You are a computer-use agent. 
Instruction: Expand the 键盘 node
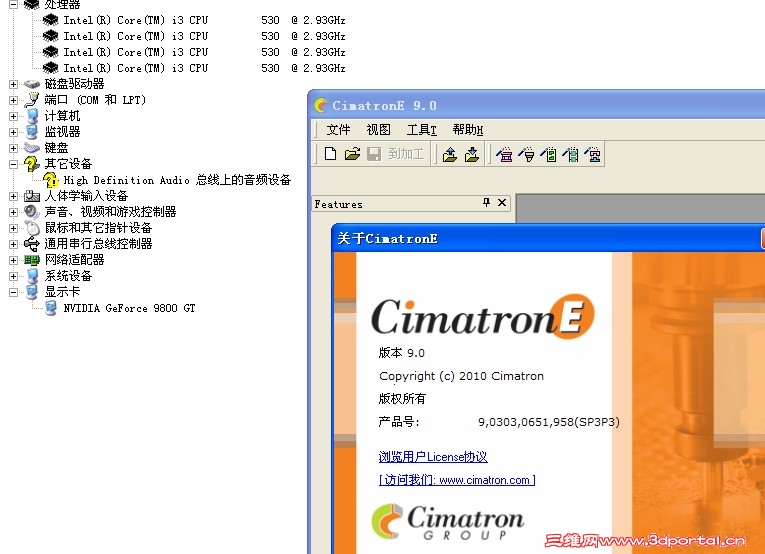(14, 148)
